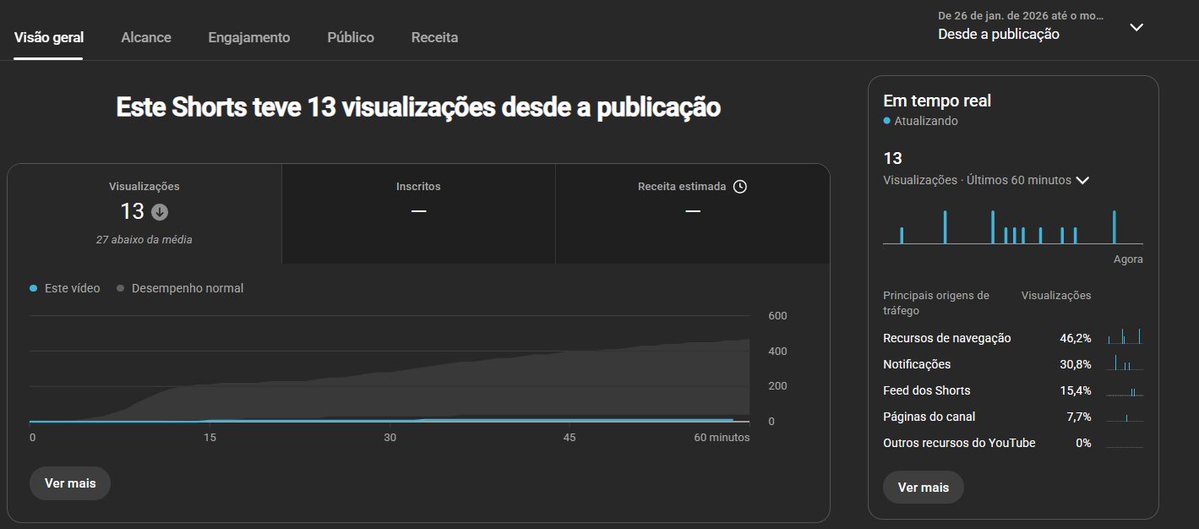Open the Visão geral tab
1199x529 pixels.
pyautogui.click(x=49, y=37)
